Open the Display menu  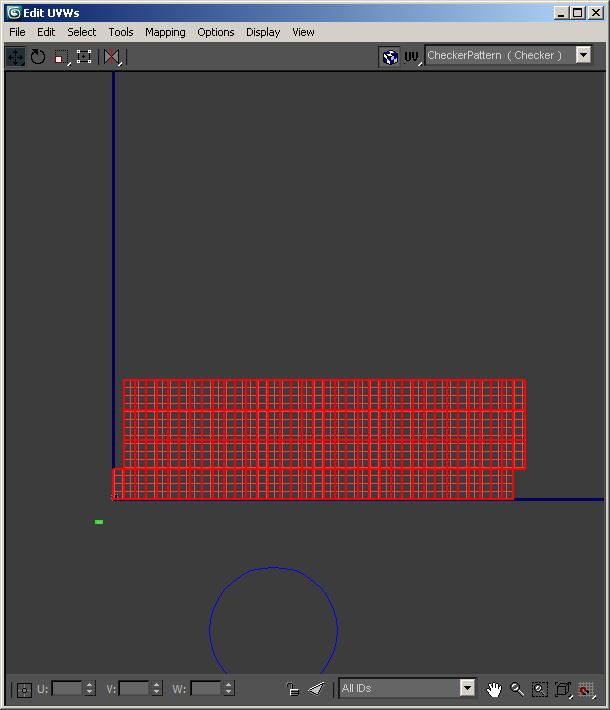pyautogui.click(x=263, y=32)
